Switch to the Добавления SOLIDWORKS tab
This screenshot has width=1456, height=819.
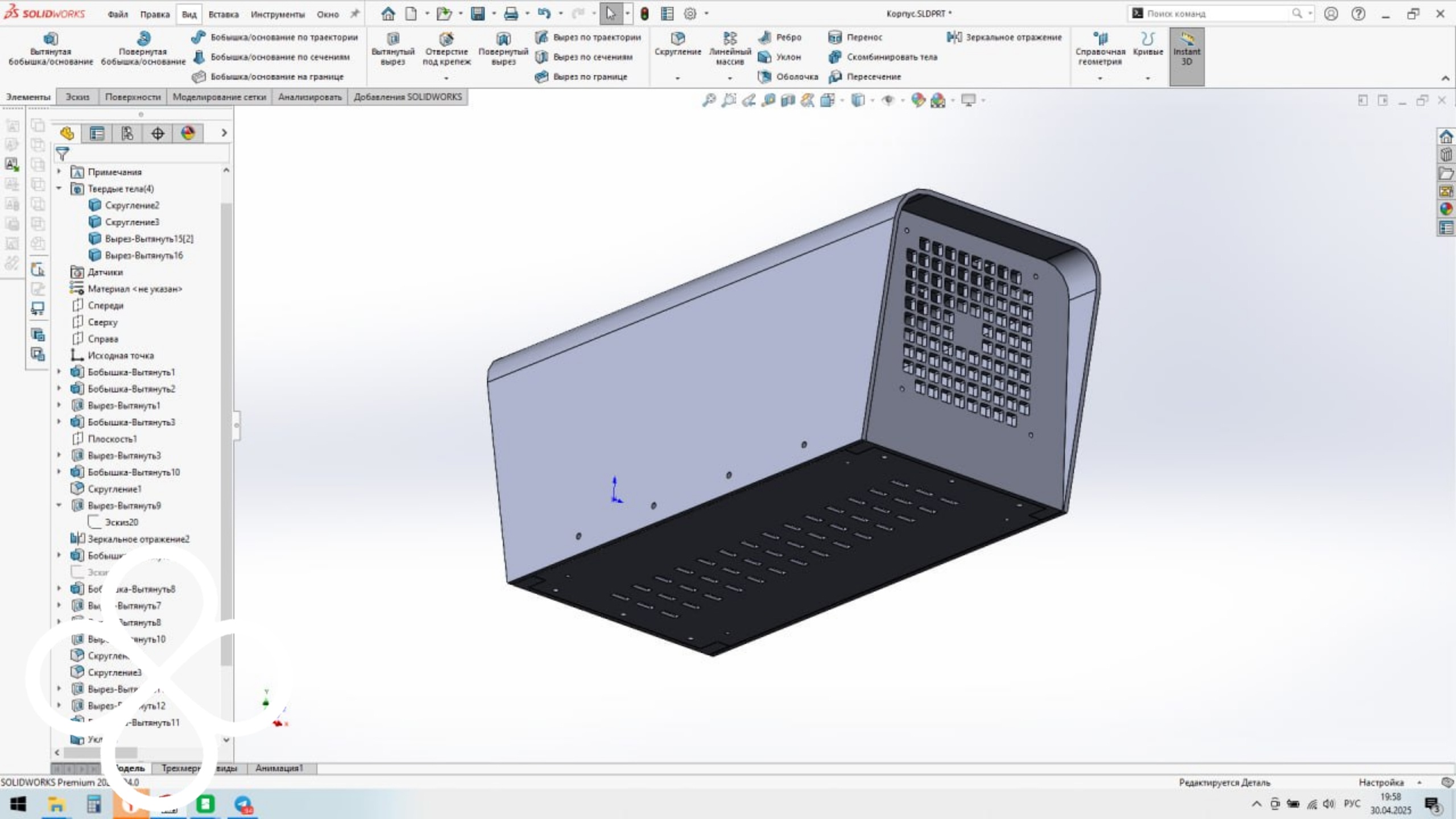[x=408, y=97]
